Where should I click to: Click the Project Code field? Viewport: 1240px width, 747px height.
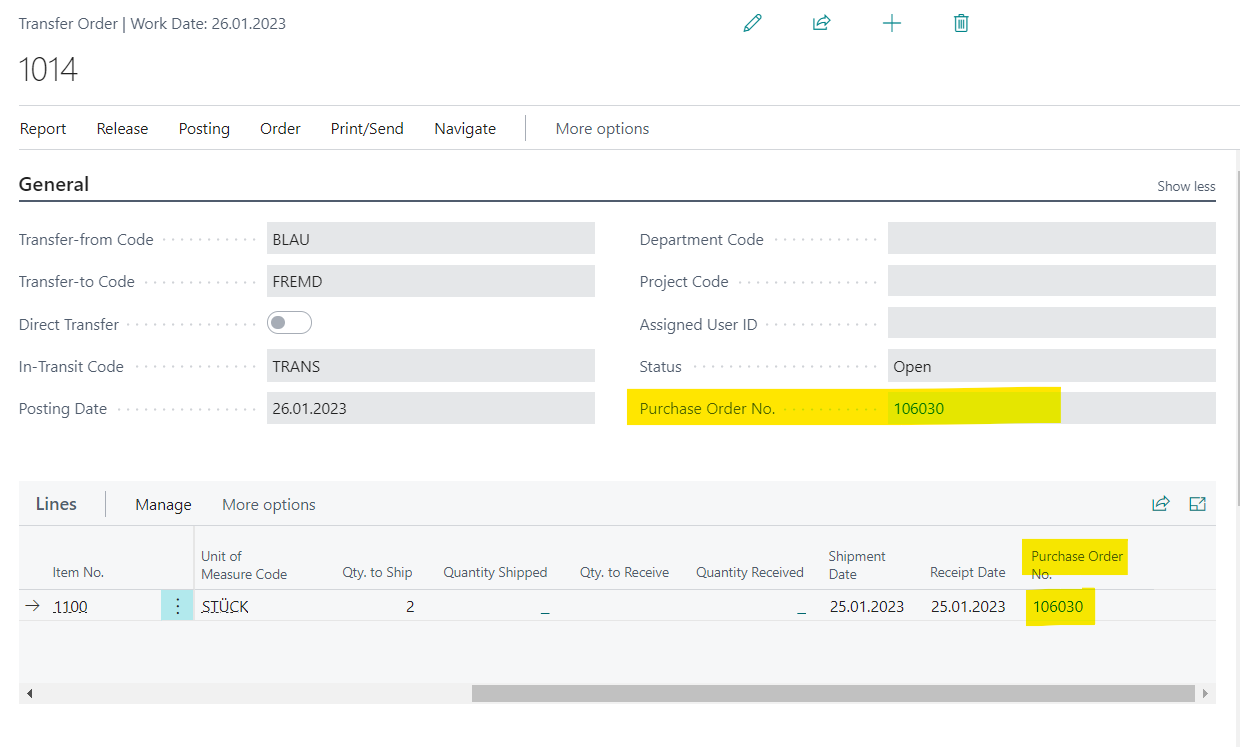[x=1052, y=281]
